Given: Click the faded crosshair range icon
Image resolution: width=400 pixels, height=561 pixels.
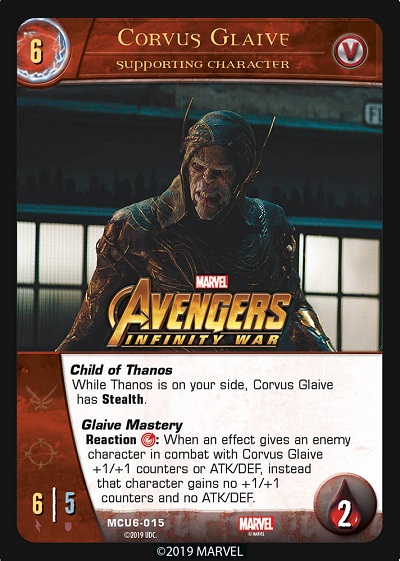Looking at the screenshot, I should point(41,453).
